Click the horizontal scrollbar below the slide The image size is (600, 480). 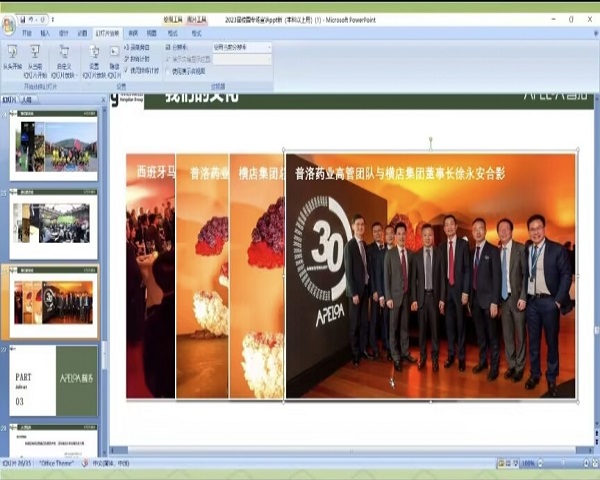(351, 450)
